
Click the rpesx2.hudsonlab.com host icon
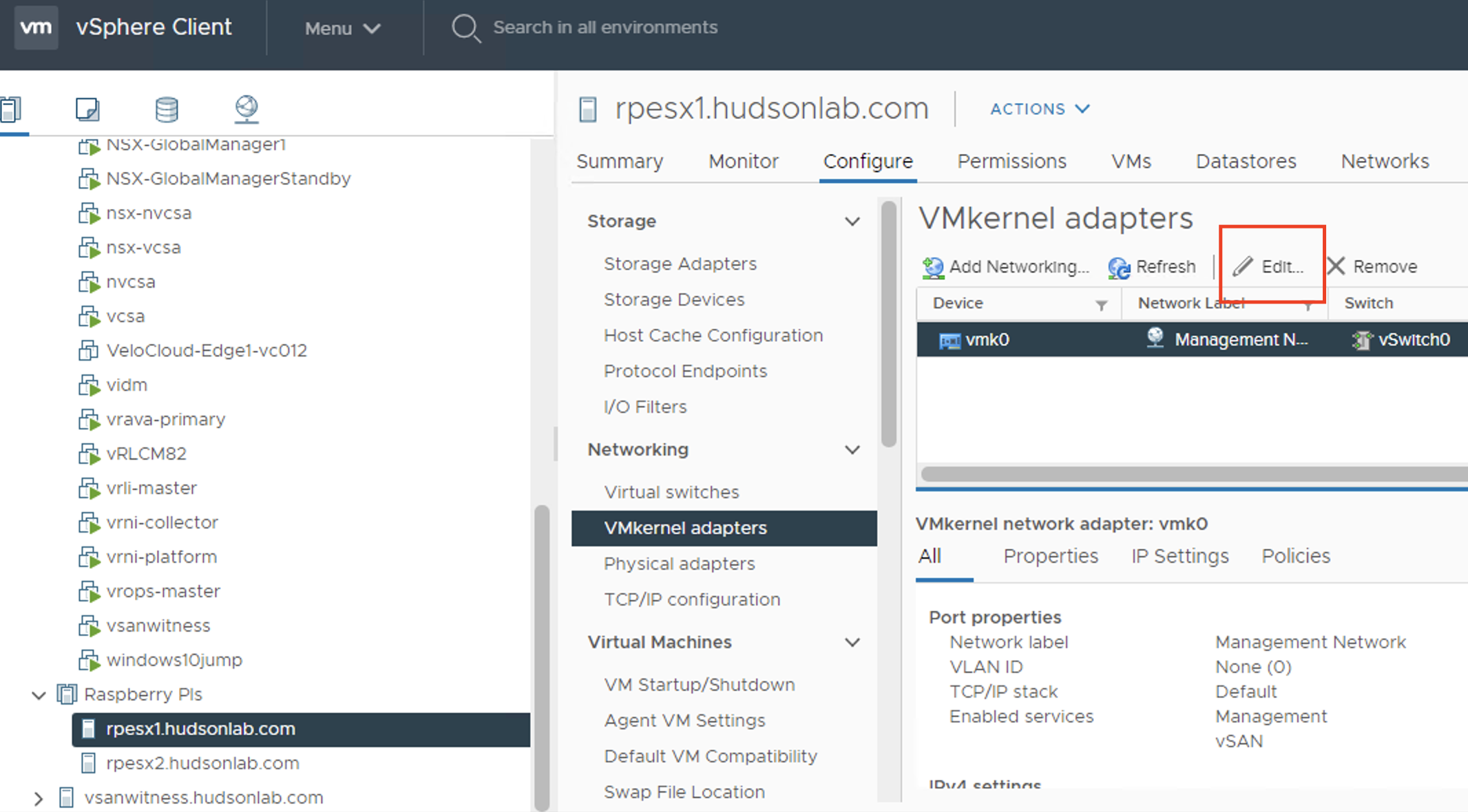[88, 763]
